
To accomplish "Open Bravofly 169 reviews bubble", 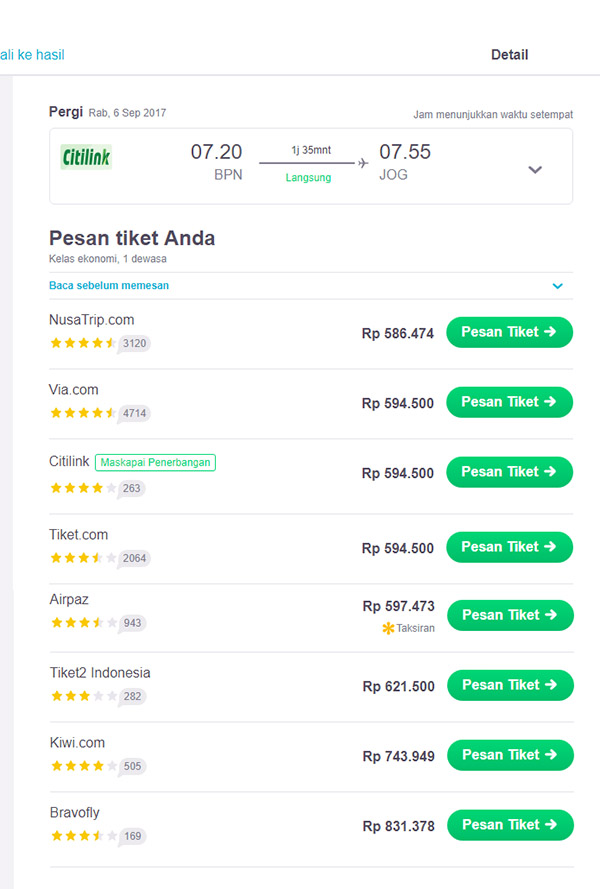I will point(131,836).
